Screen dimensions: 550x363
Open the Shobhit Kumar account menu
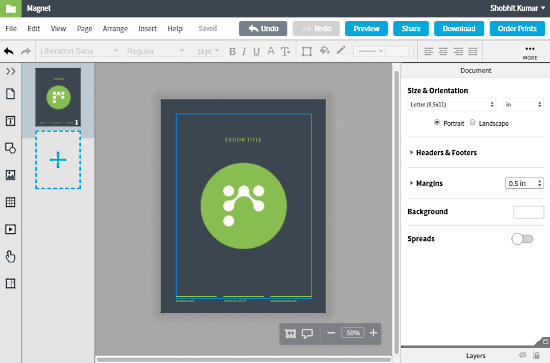518,8
